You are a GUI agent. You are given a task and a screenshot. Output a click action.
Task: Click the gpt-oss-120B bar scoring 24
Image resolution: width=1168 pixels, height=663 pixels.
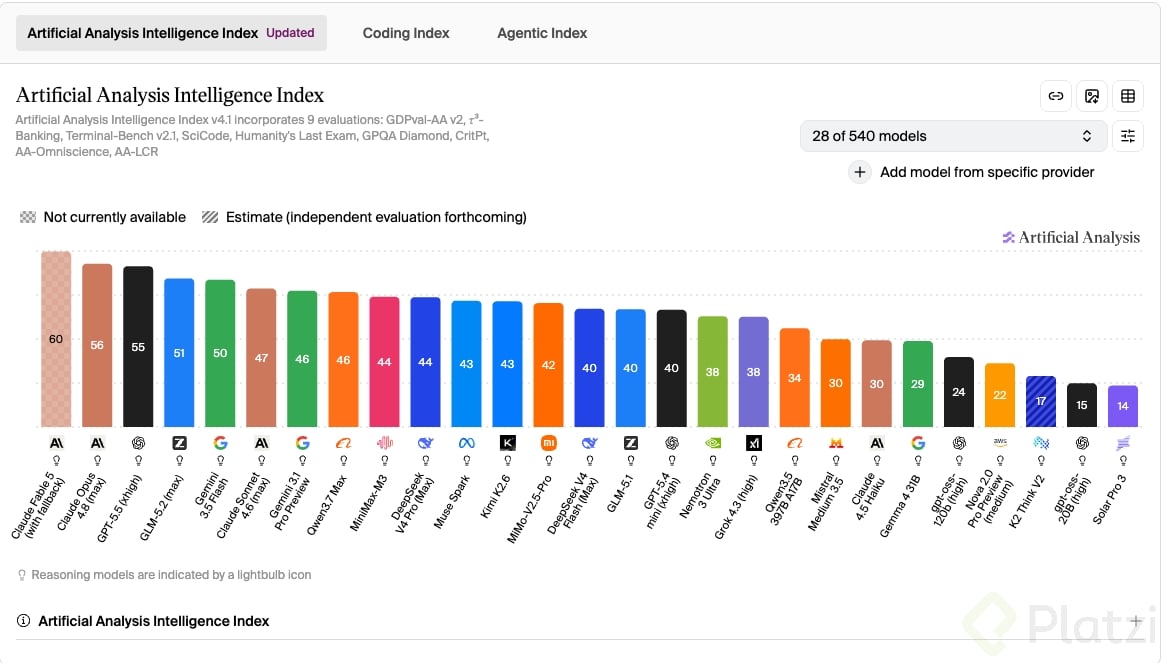tap(959, 392)
